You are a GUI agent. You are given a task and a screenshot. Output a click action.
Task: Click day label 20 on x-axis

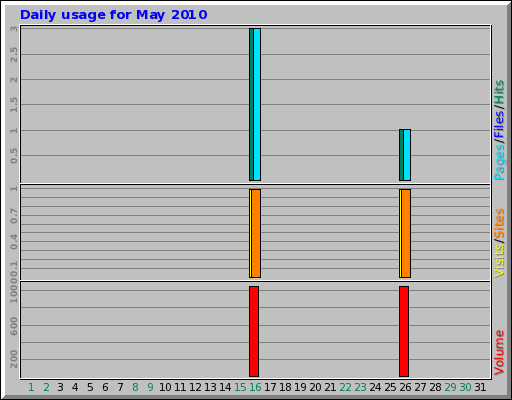(315, 387)
